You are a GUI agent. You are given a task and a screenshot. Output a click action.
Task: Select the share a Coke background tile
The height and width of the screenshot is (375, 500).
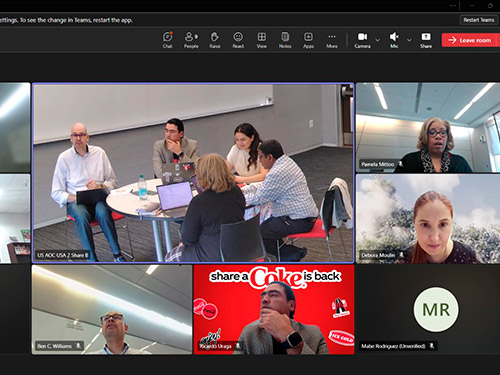coord(274,309)
